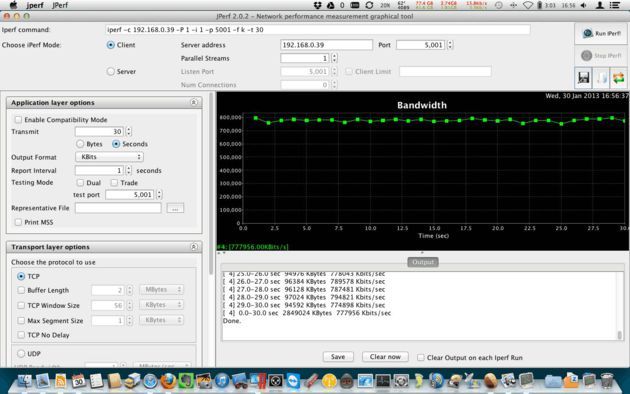
Task: Click the Time Machine menu bar icon
Action: pyautogui.click(x=499, y=5)
